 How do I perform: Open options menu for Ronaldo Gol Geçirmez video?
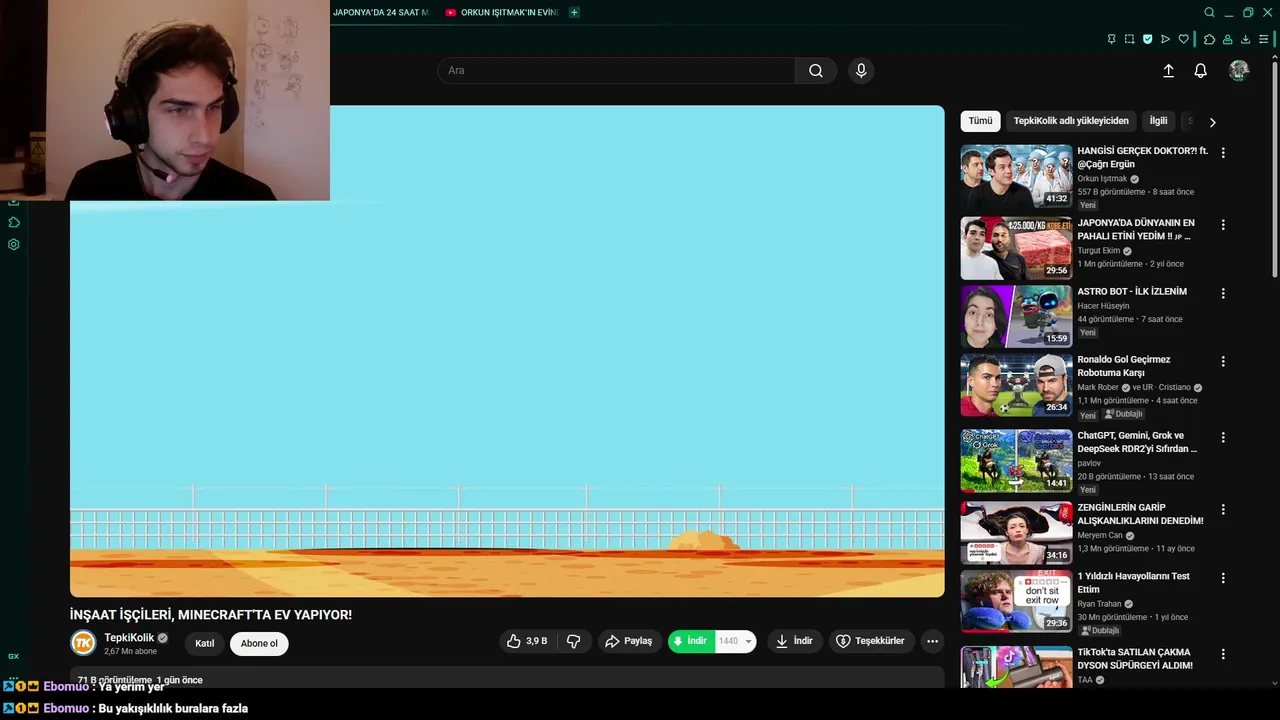click(x=1222, y=362)
